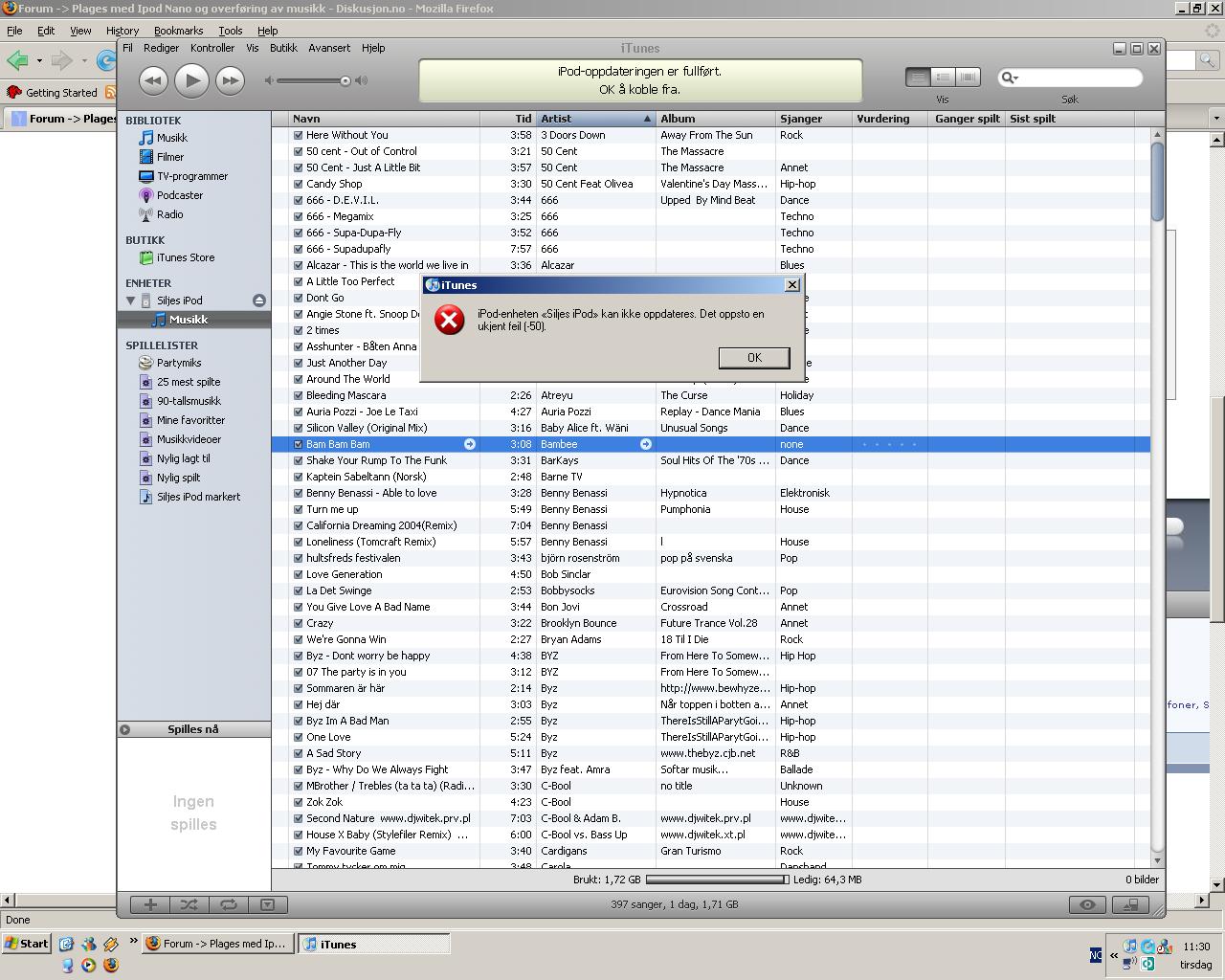
Task: Sort by the Tid column header
Action: (x=508, y=119)
